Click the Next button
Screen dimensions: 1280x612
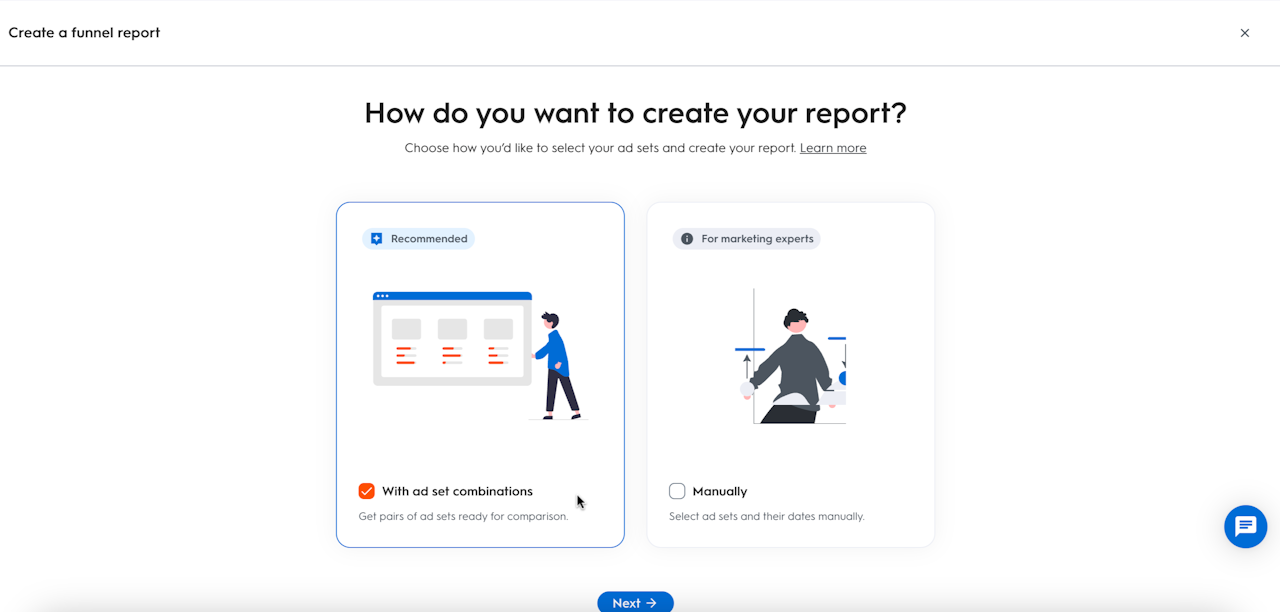(x=636, y=602)
